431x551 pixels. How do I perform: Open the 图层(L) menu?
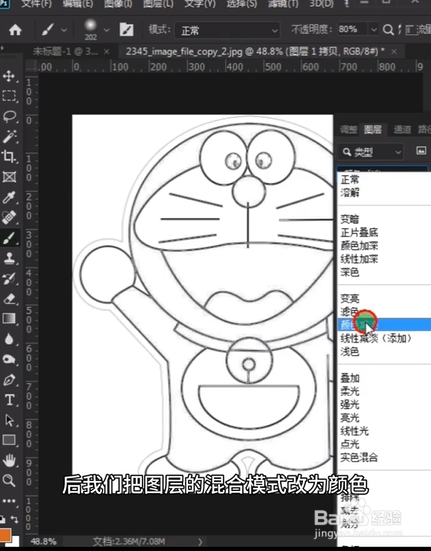tap(158, 4)
